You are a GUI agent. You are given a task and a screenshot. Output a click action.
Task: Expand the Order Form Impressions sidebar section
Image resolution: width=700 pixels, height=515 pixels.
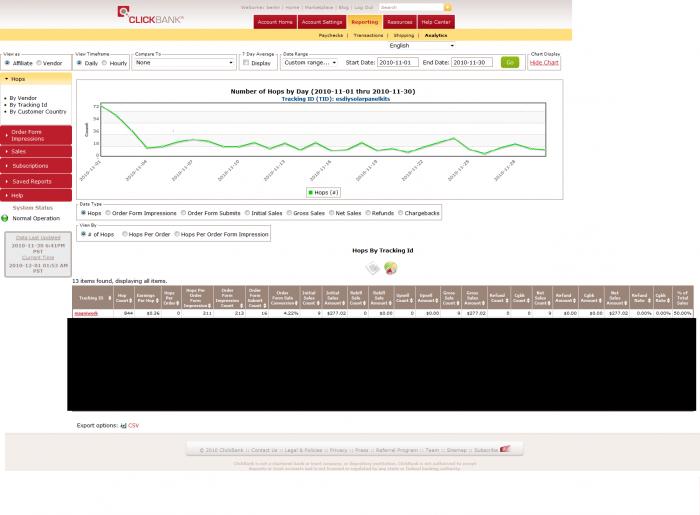(36, 135)
